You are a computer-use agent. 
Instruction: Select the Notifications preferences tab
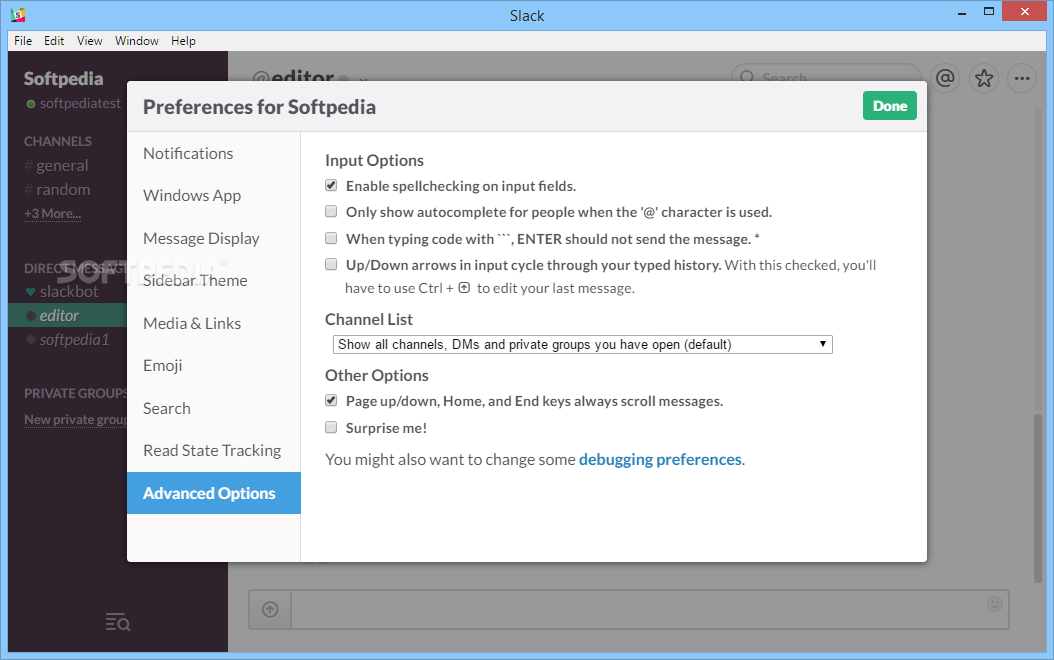pos(213,153)
